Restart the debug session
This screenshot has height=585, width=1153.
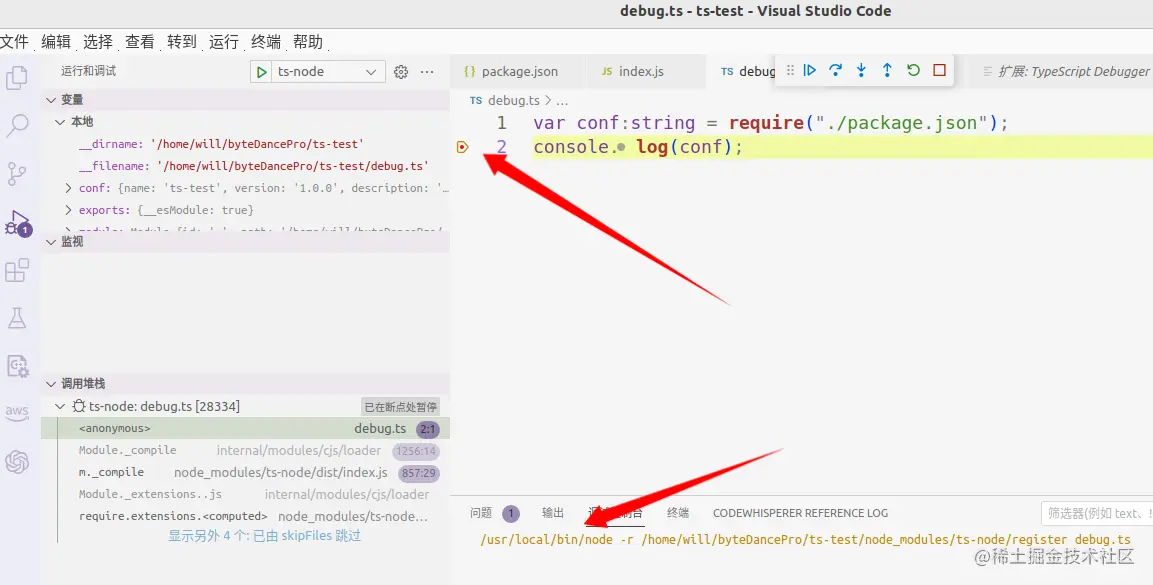tap(913, 71)
